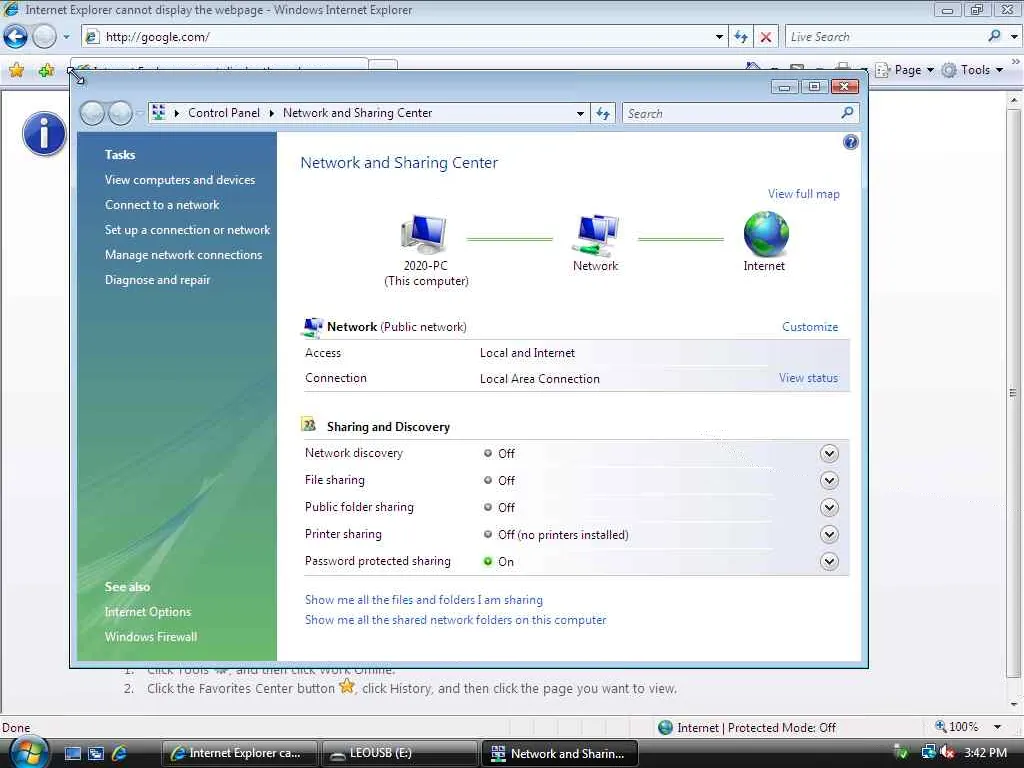1024x768 pixels.
Task: Click Internet Protected Mode status bar zone
Action: [747, 728]
